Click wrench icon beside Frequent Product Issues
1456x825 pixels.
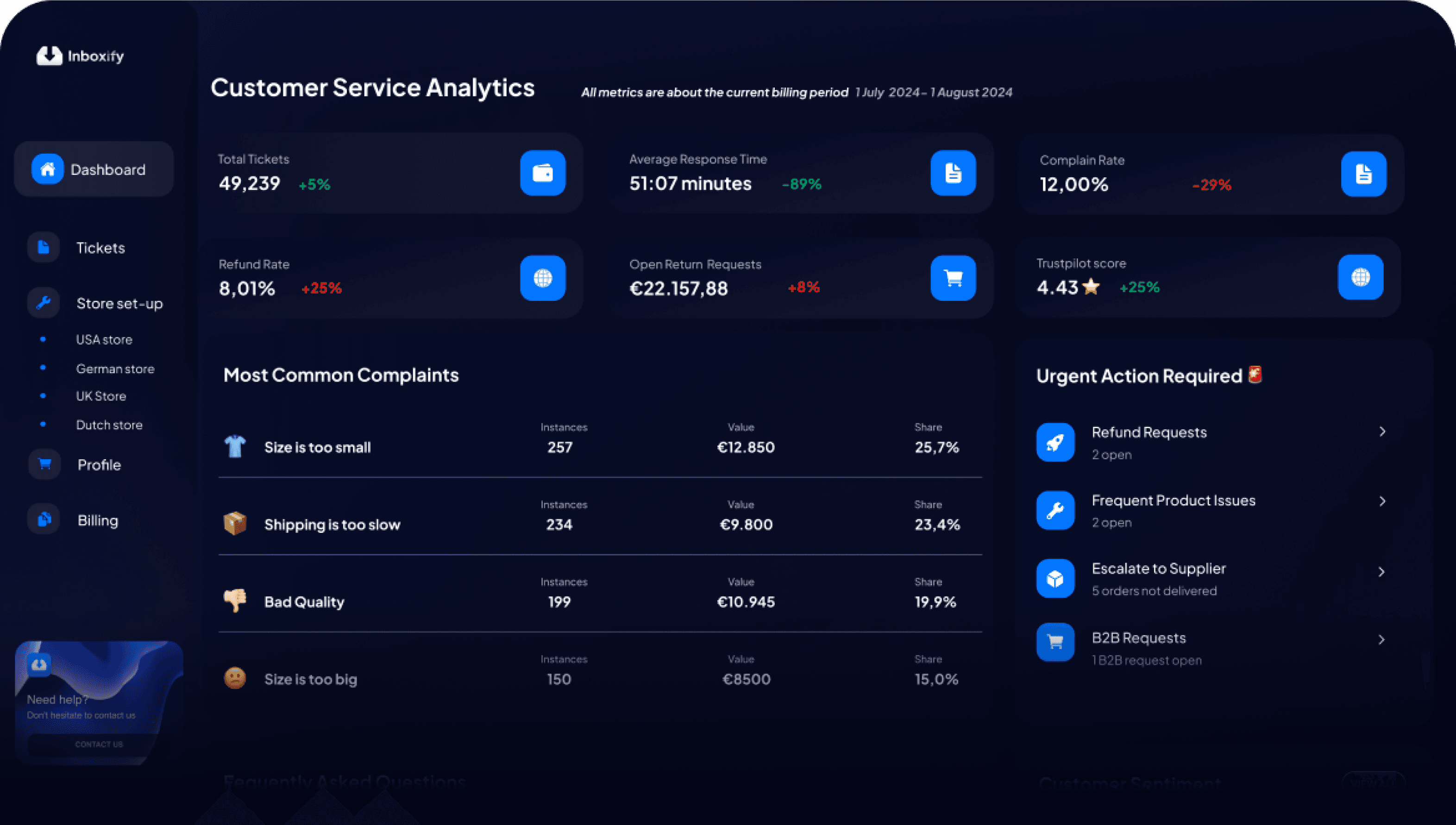[x=1055, y=511]
